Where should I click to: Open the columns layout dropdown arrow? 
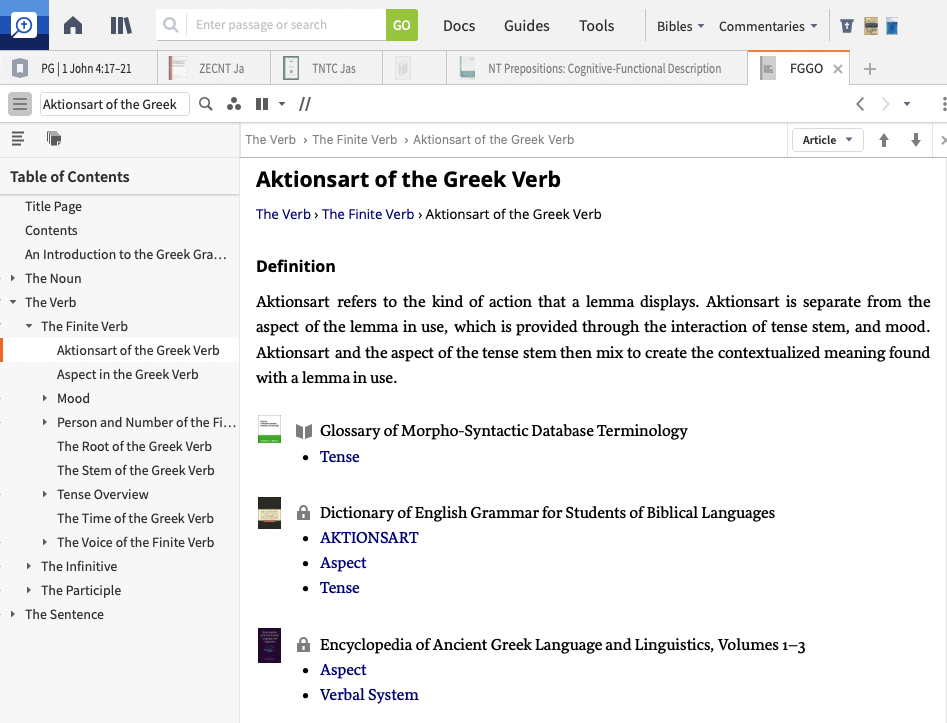[x=281, y=104]
